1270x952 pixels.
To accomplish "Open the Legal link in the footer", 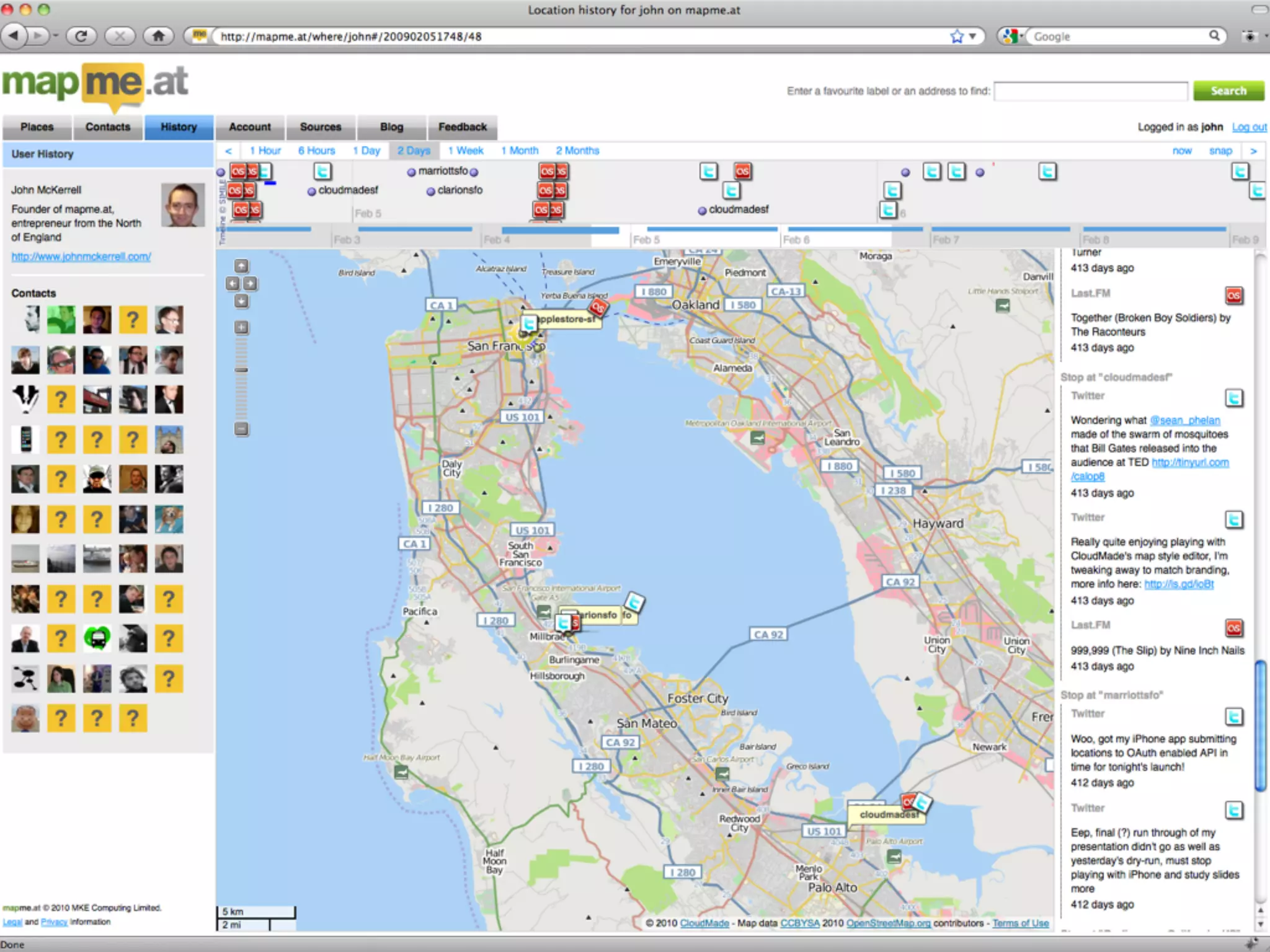I will click(x=12, y=922).
